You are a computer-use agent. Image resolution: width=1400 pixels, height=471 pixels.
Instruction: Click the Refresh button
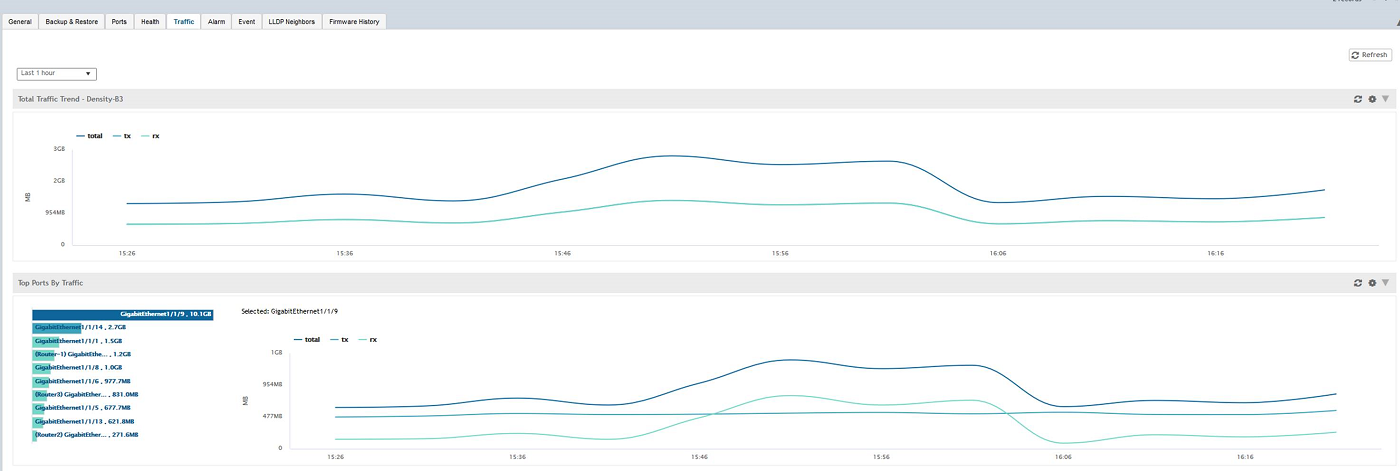(x=1370, y=55)
